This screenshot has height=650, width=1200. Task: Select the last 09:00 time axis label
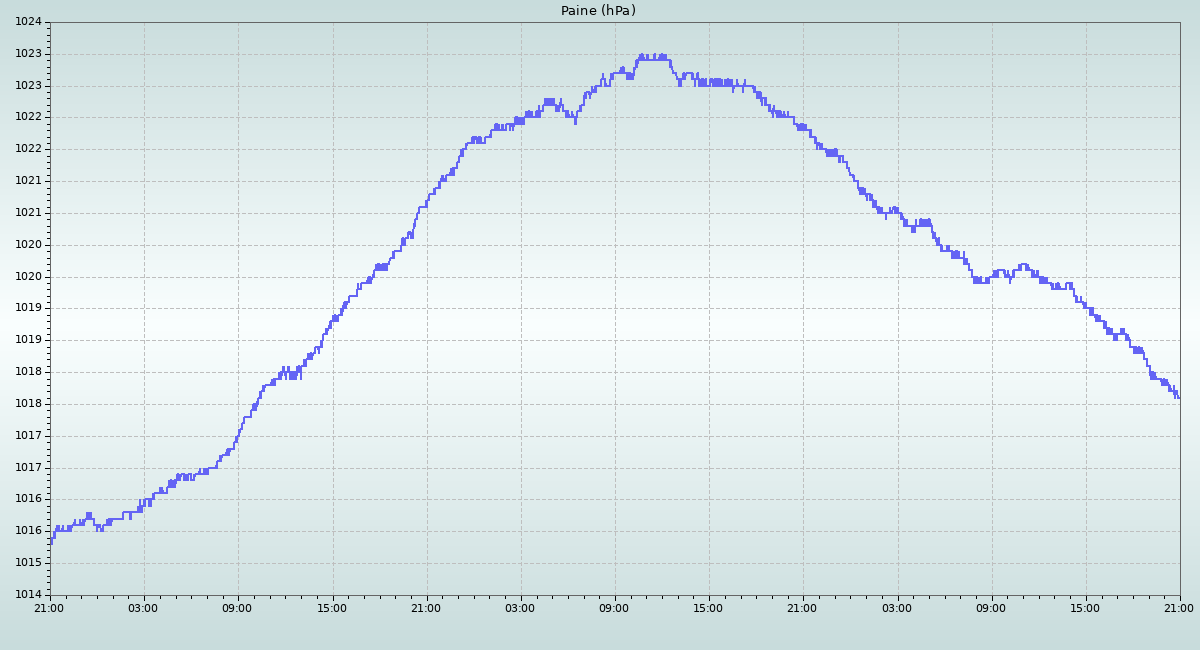[991, 608]
